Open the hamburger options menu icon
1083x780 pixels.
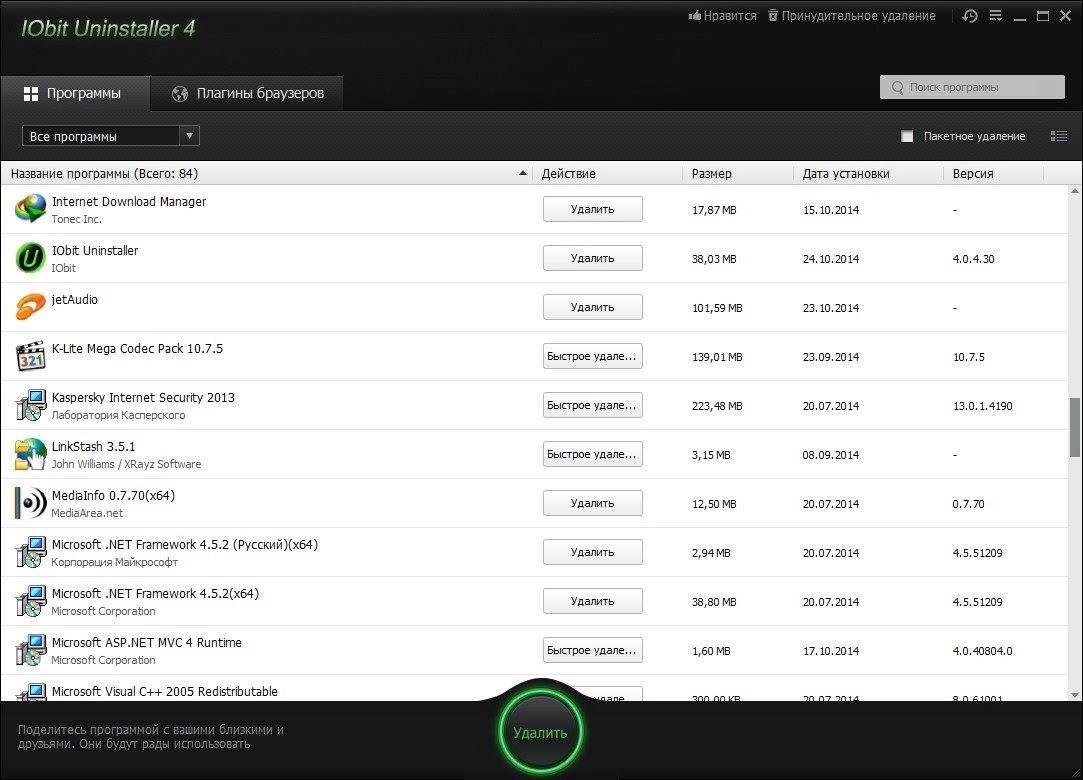tap(995, 15)
